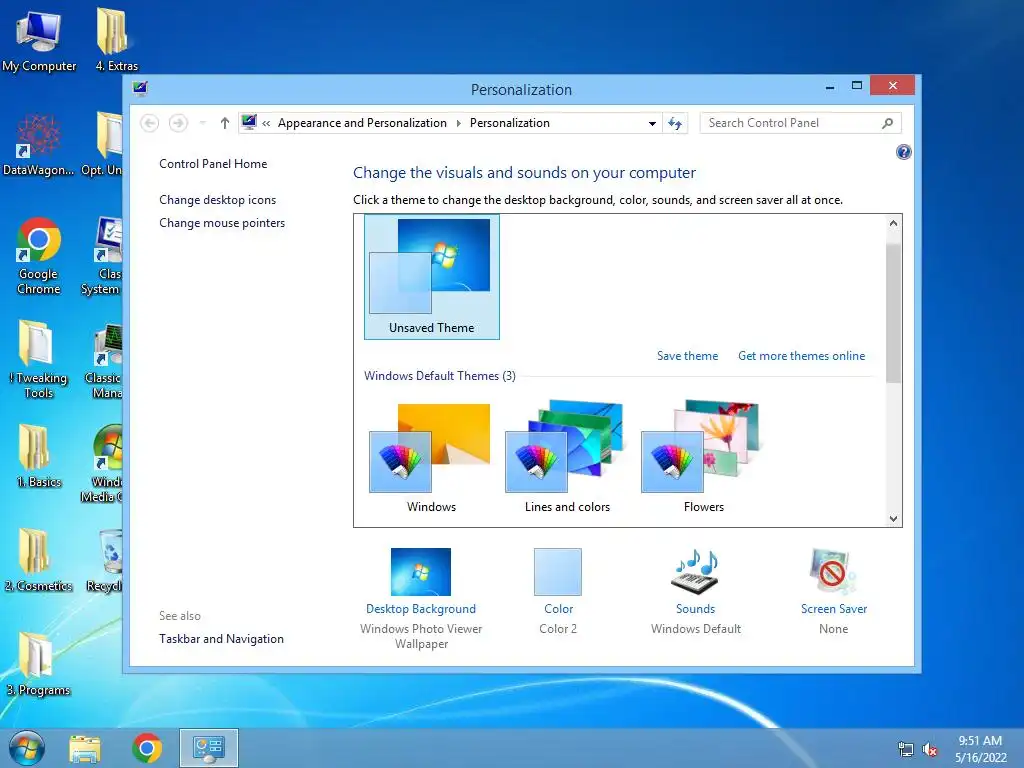Select the 4. Extras desktop folder

click(116, 40)
